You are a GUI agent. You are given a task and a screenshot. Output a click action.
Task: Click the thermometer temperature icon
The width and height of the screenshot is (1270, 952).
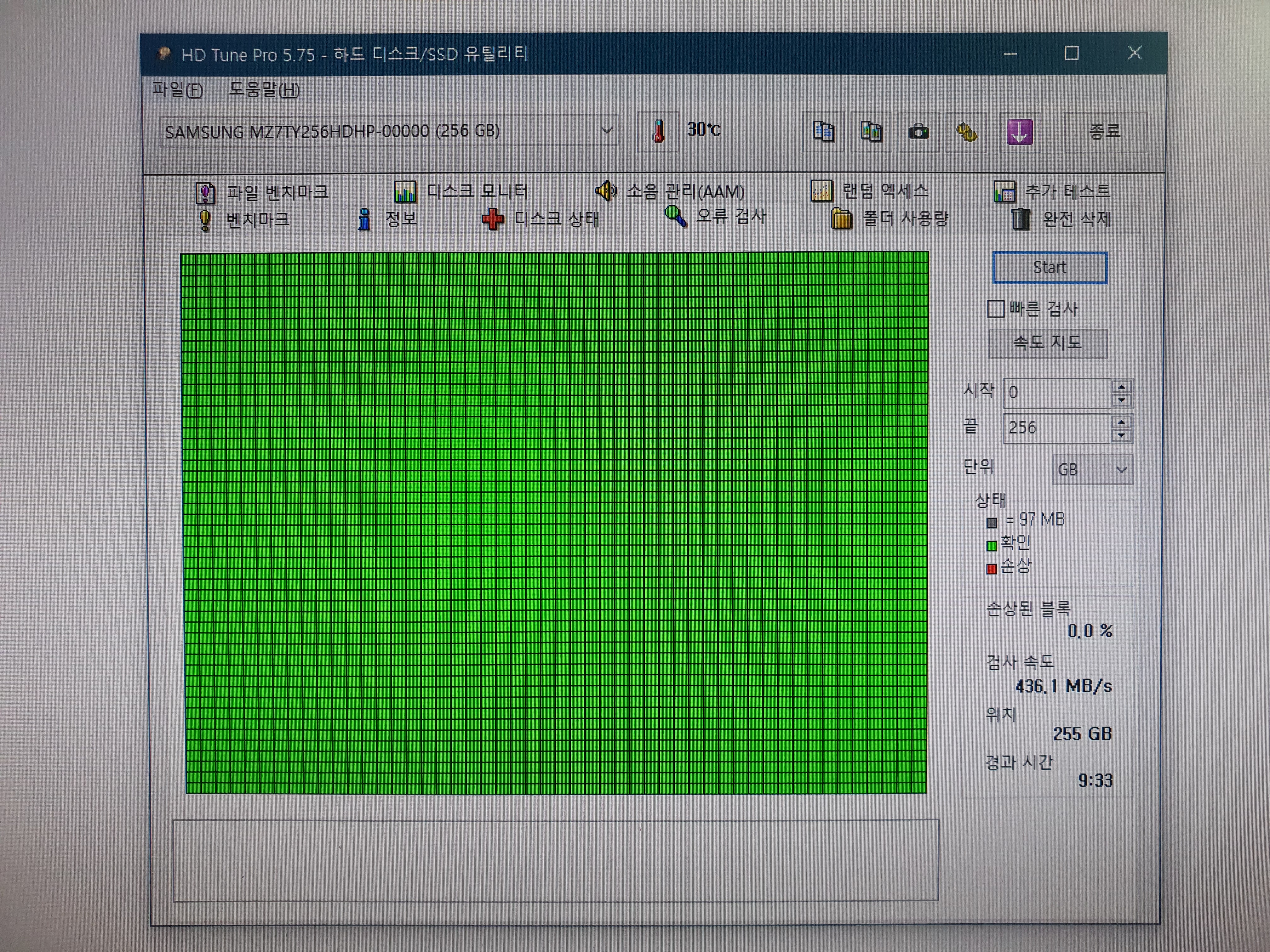point(659,131)
